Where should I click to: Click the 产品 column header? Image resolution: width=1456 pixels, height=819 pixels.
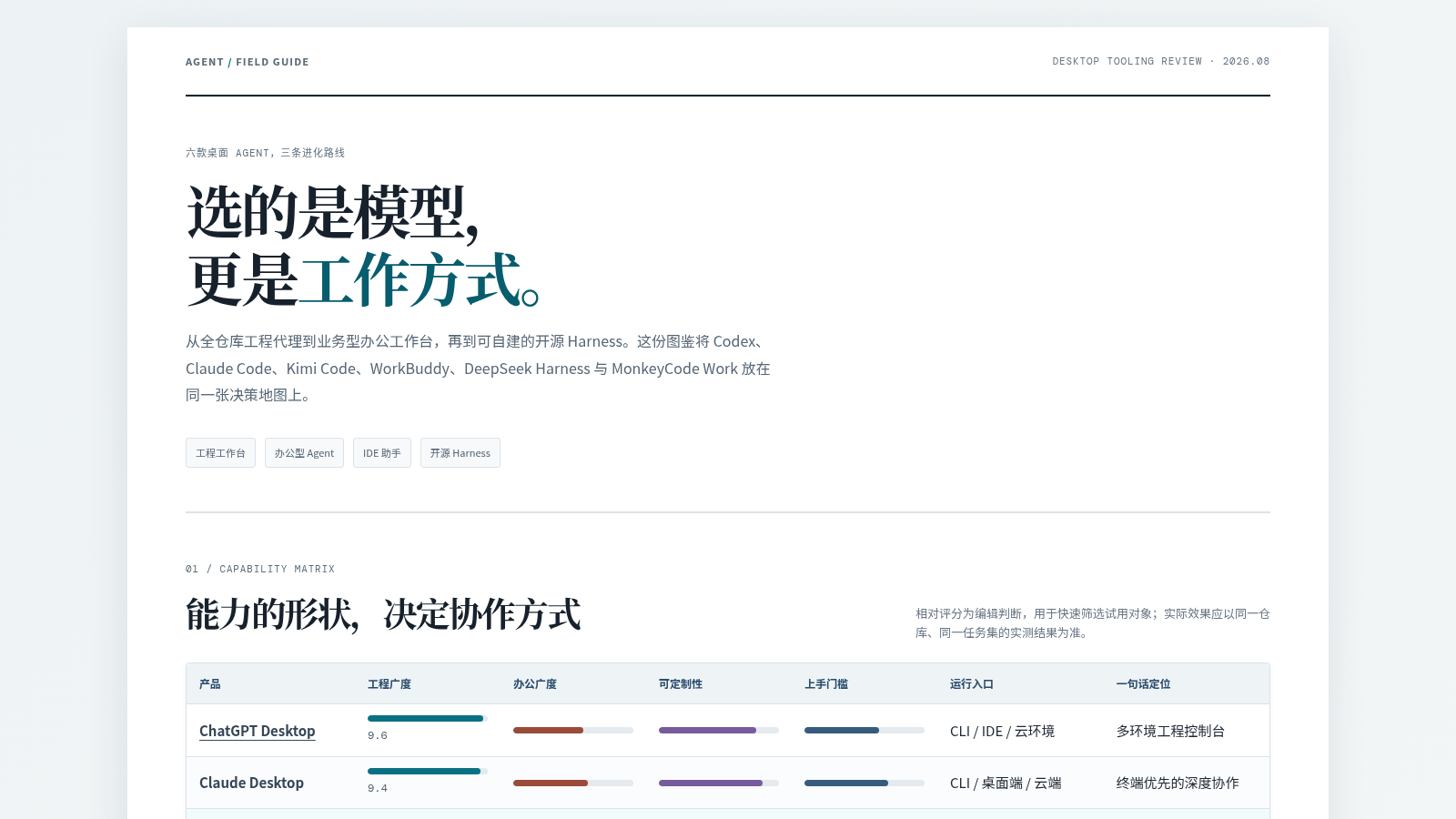click(210, 684)
